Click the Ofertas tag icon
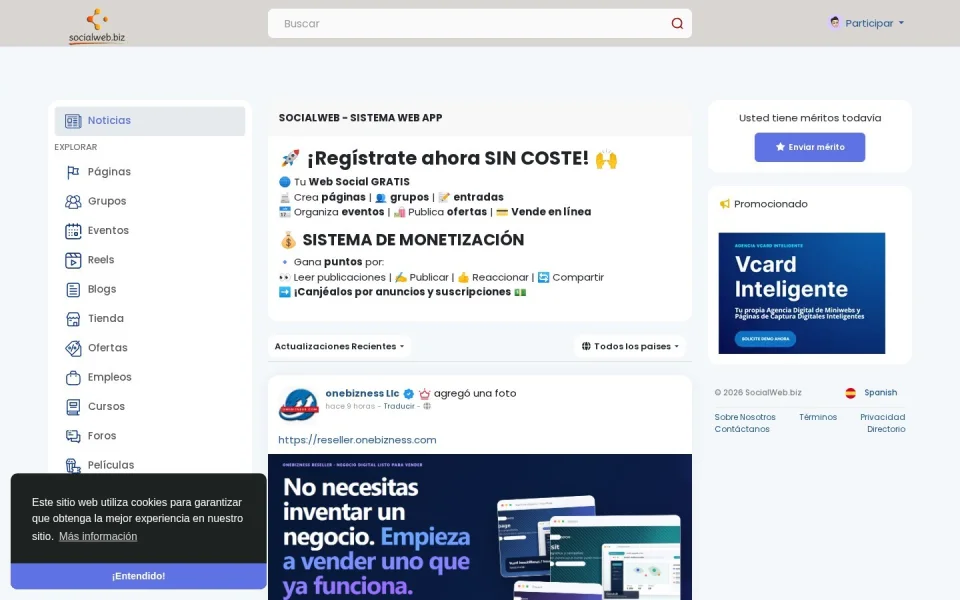The image size is (960, 600). click(x=73, y=348)
